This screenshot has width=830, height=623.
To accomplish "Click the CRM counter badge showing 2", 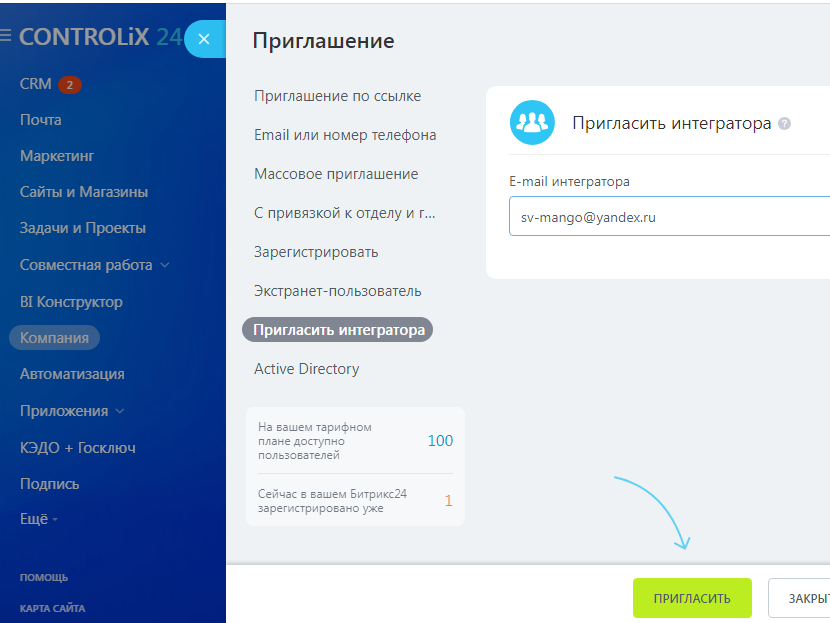I will tap(70, 85).
